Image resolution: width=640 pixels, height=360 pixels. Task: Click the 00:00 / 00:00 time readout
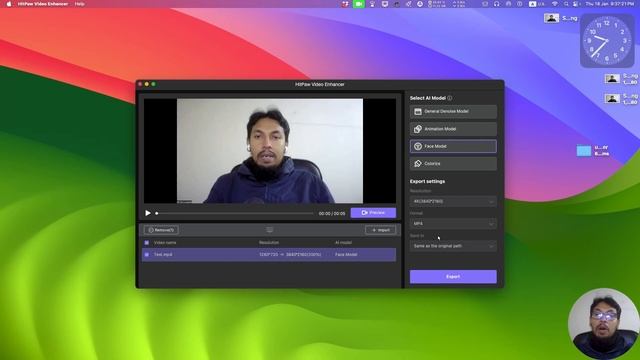(332, 213)
